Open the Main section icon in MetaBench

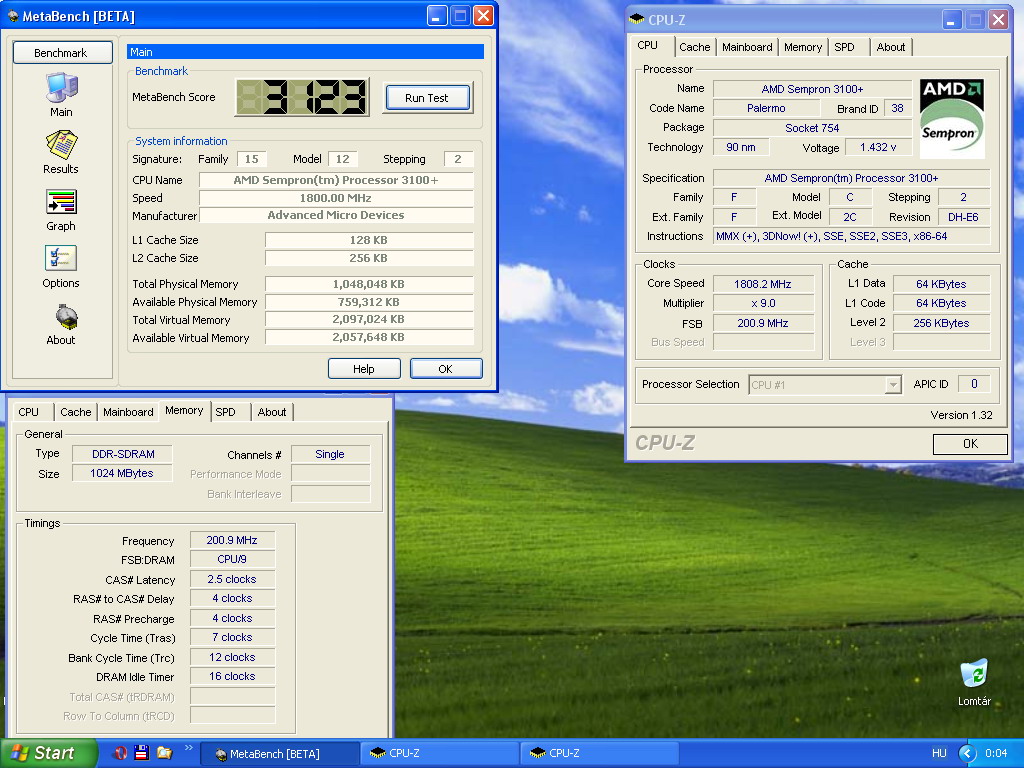(x=61, y=88)
